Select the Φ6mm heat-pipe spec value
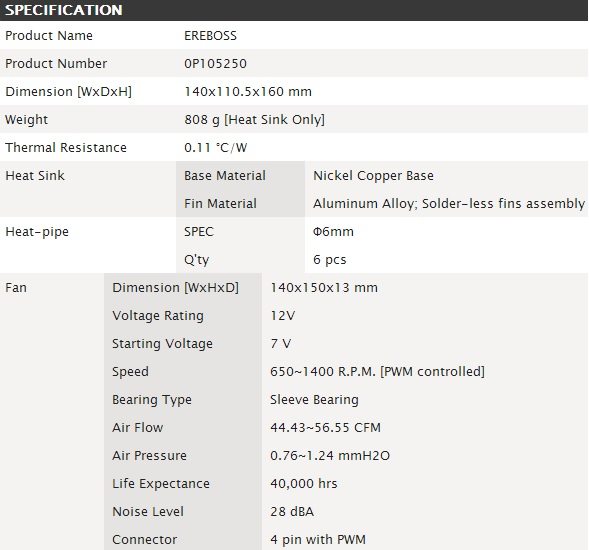589x550 pixels. (x=333, y=232)
